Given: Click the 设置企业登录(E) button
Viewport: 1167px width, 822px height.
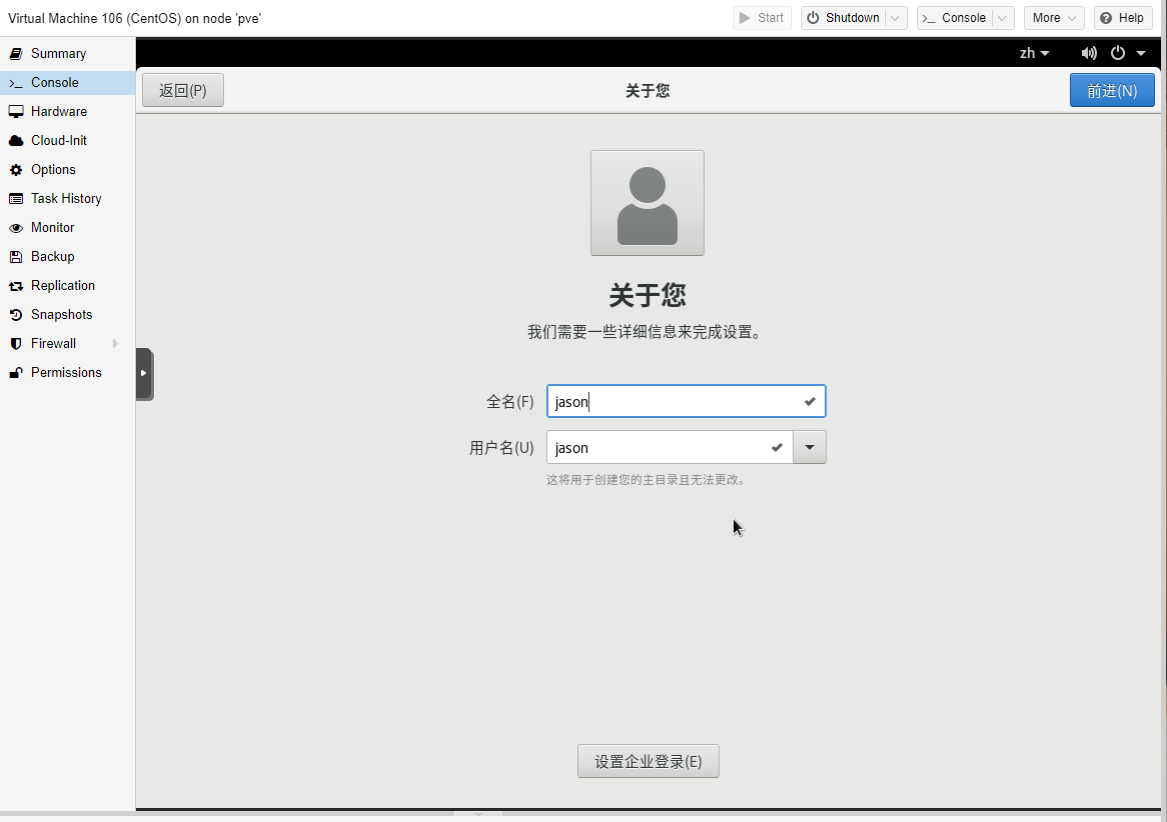Looking at the screenshot, I should tap(648, 761).
